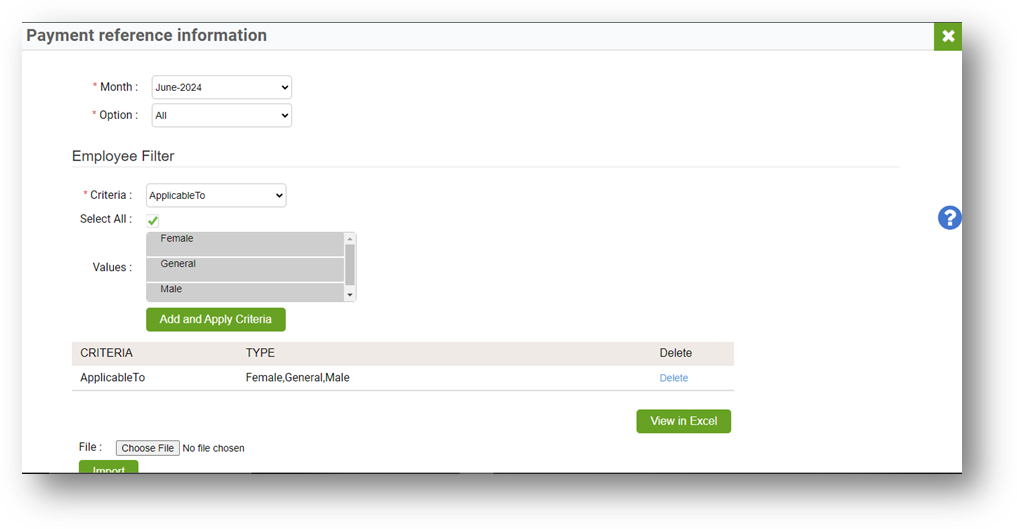Screen dimensions: 1017x529
Task: Click the TYPE column header
Action: (x=260, y=353)
